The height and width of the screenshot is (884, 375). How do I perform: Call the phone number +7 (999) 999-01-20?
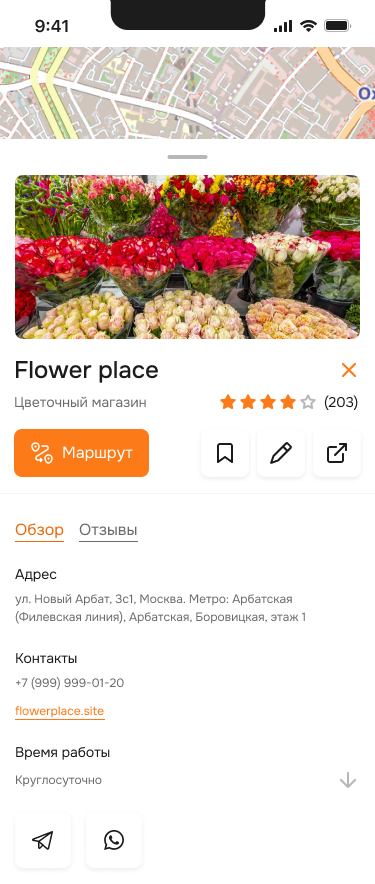(70, 683)
